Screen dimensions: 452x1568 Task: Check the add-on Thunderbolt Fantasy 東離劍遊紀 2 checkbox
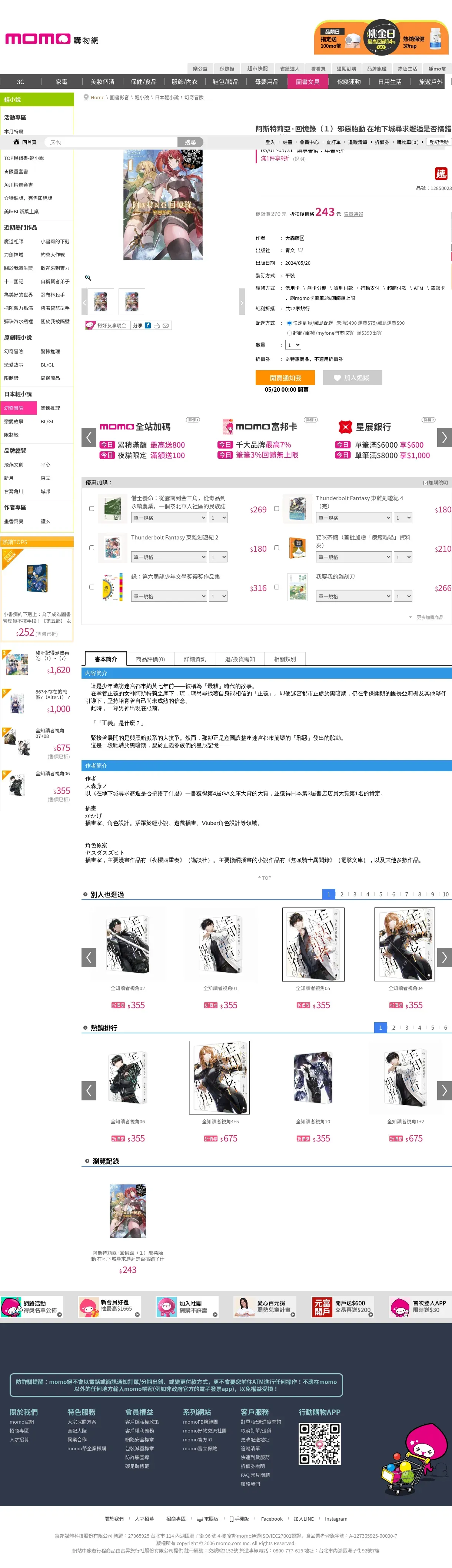[92, 548]
